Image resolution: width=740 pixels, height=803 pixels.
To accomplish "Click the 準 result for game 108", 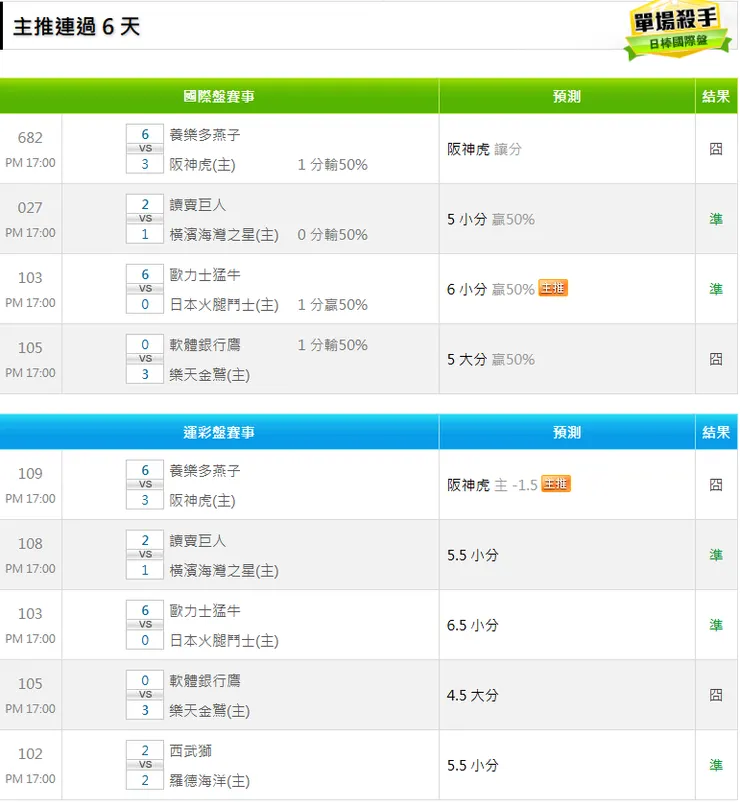I will (716, 555).
